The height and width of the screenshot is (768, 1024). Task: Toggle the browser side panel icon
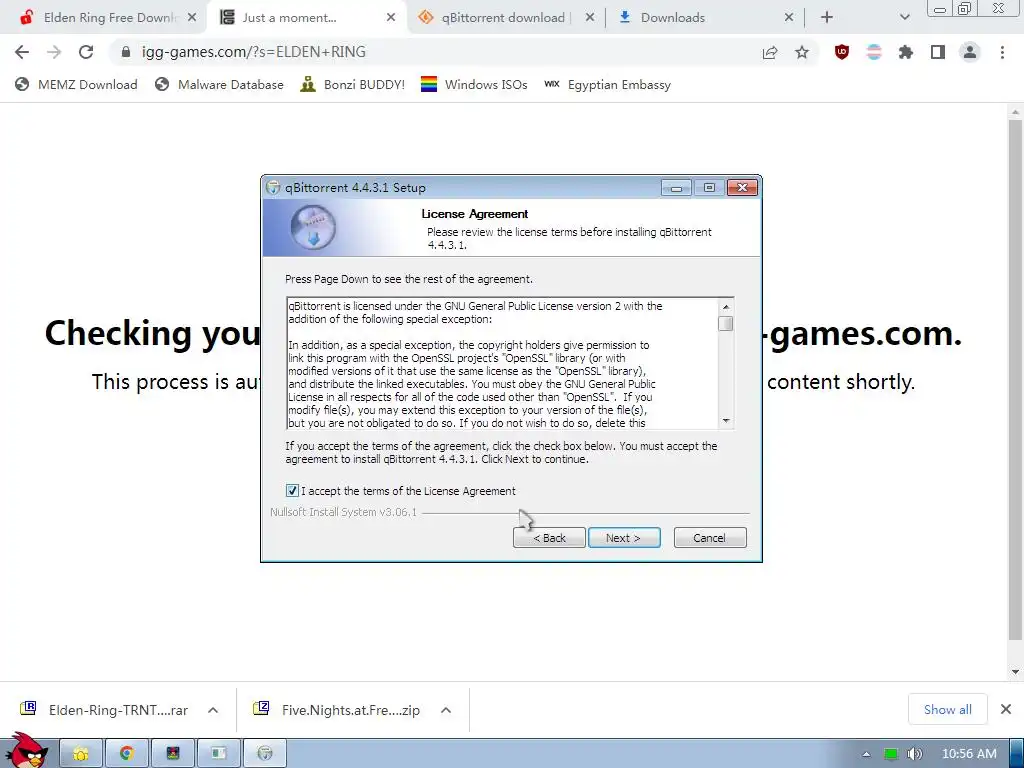pyautogui.click(x=938, y=52)
